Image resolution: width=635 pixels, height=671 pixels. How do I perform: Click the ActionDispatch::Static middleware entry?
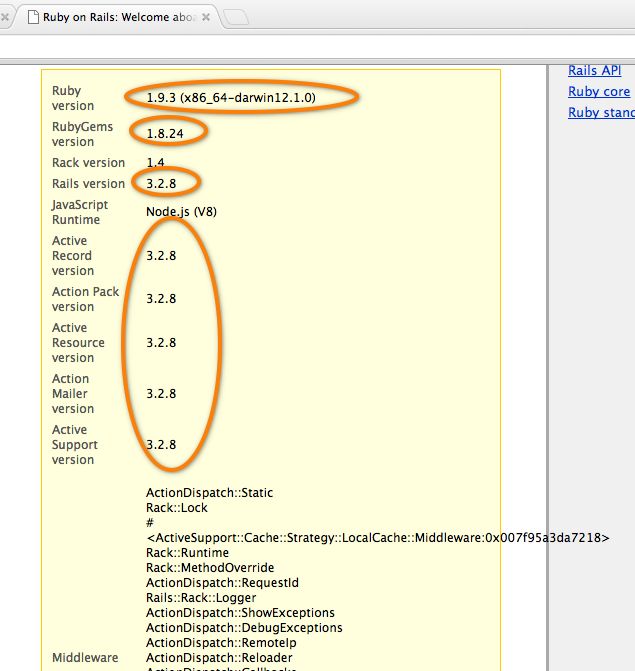[209, 493]
